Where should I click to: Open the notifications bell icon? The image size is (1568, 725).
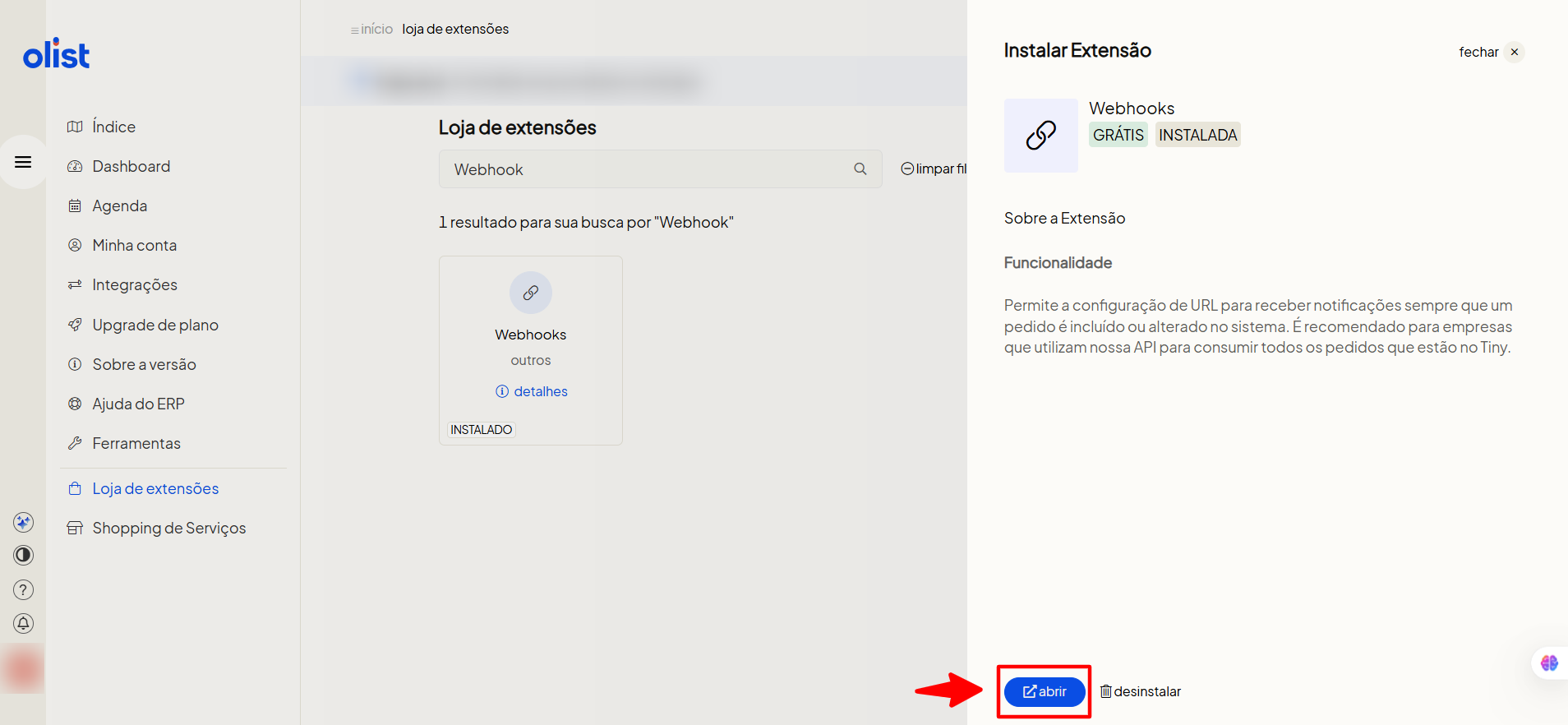[23, 624]
